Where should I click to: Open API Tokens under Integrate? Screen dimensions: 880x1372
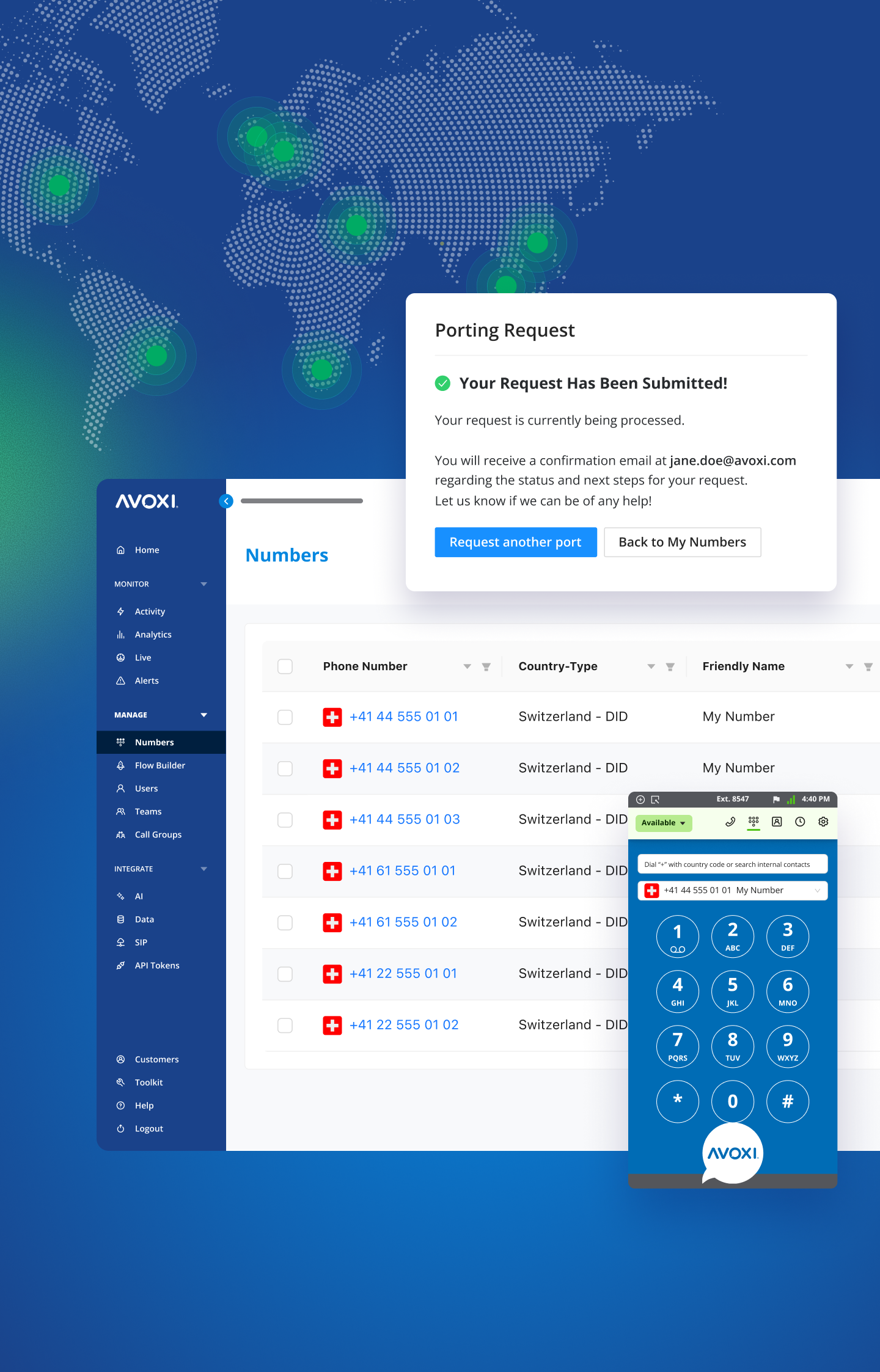coord(157,965)
